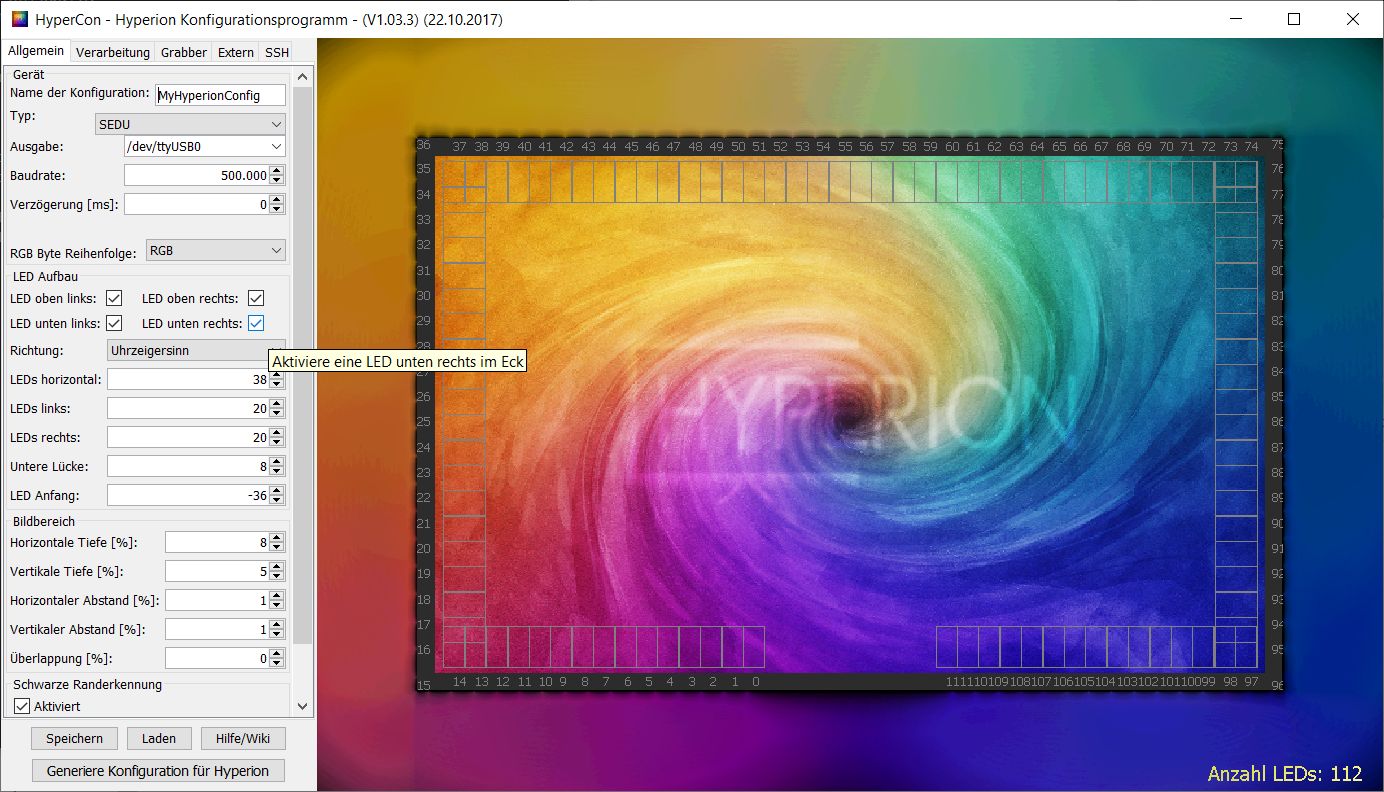Increase Horizontaler Abstand with up arrow

(x=277, y=595)
